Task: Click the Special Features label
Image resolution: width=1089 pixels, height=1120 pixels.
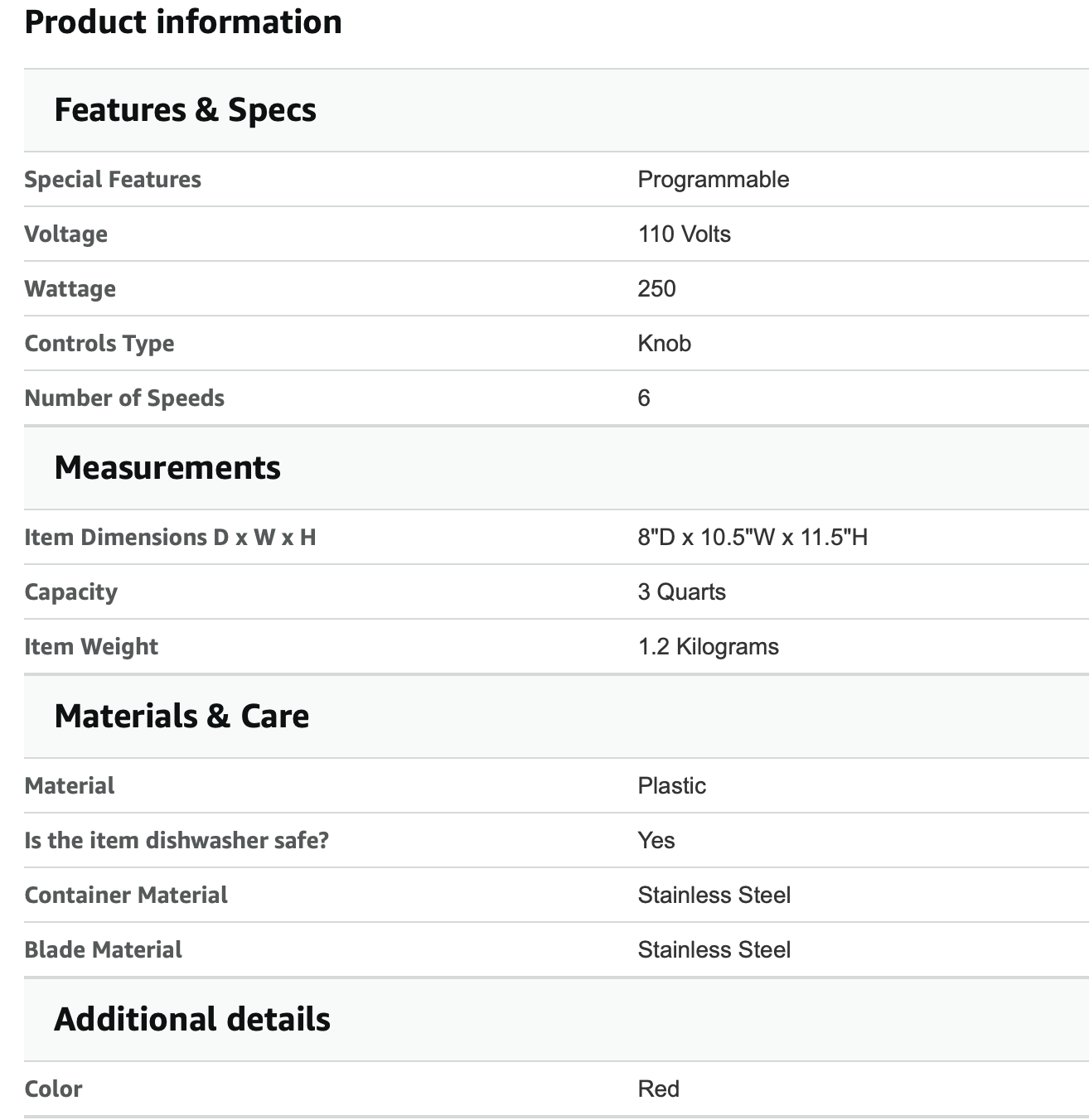Action: (113, 180)
